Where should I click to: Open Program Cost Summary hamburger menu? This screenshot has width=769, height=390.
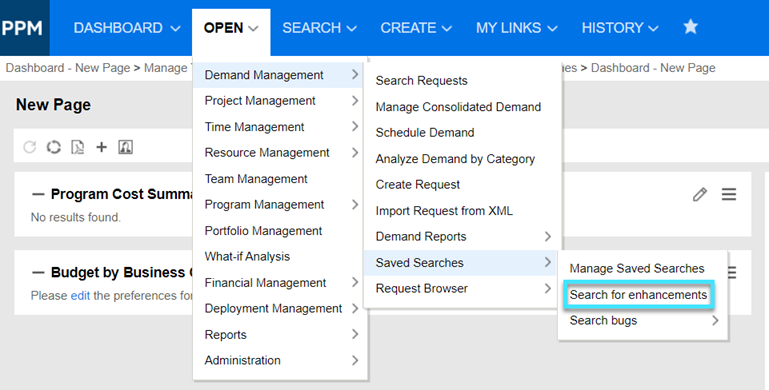[x=729, y=194]
